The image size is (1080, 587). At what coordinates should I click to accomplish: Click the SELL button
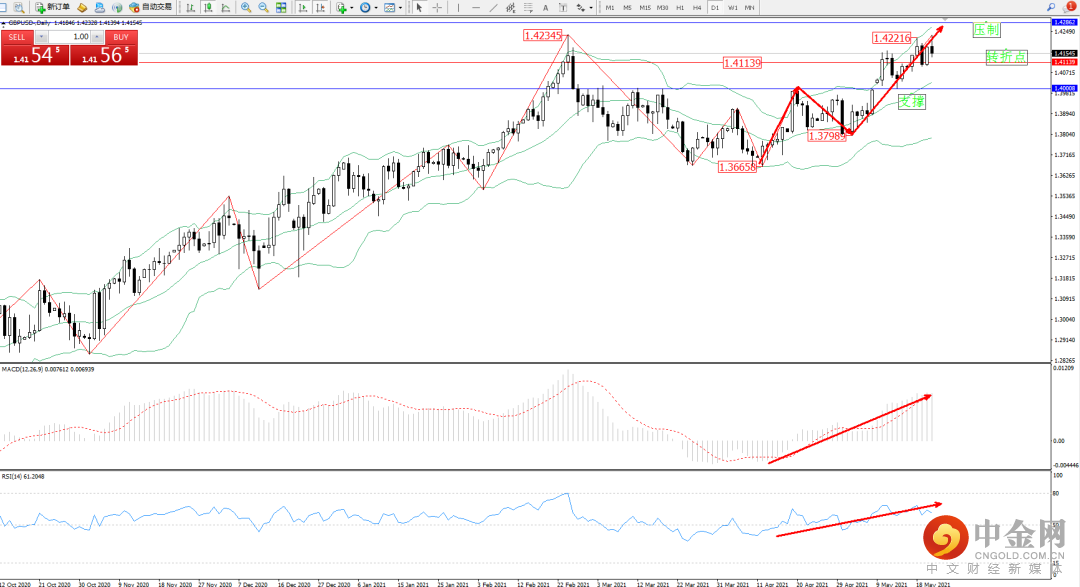[x=17, y=37]
